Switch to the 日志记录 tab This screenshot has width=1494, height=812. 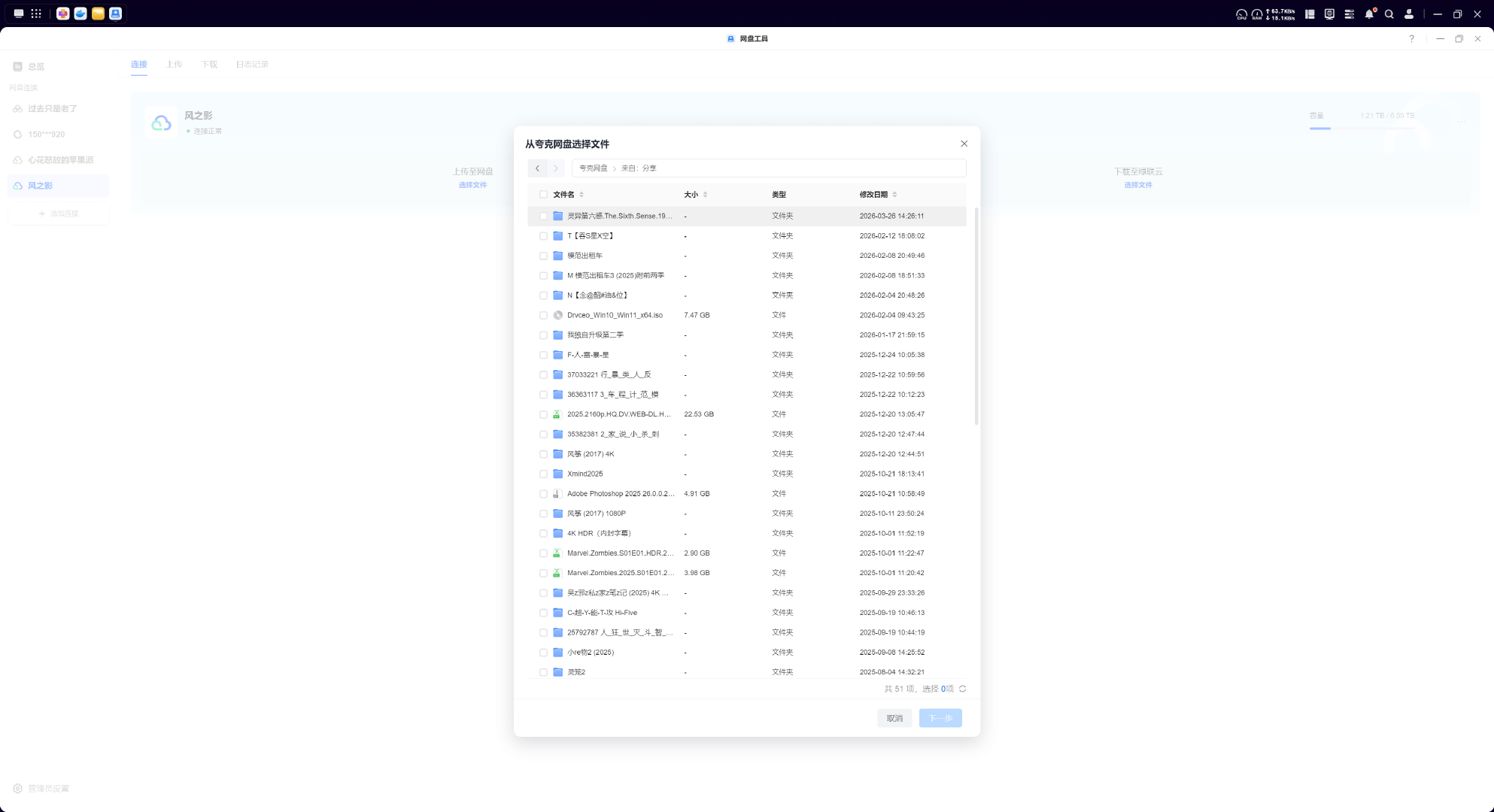[x=252, y=65]
